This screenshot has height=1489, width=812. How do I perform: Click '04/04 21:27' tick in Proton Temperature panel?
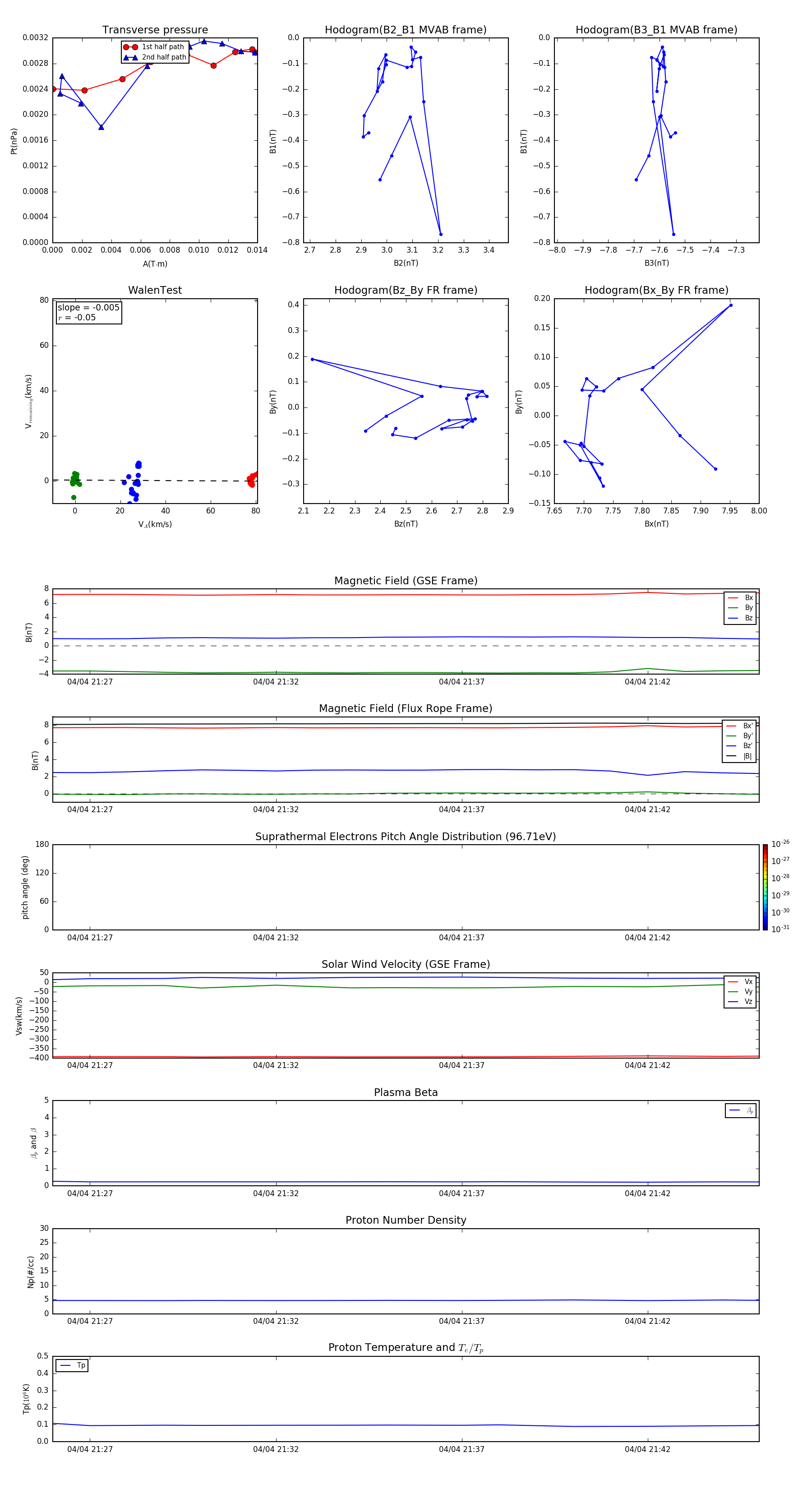(x=90, y=1449)
